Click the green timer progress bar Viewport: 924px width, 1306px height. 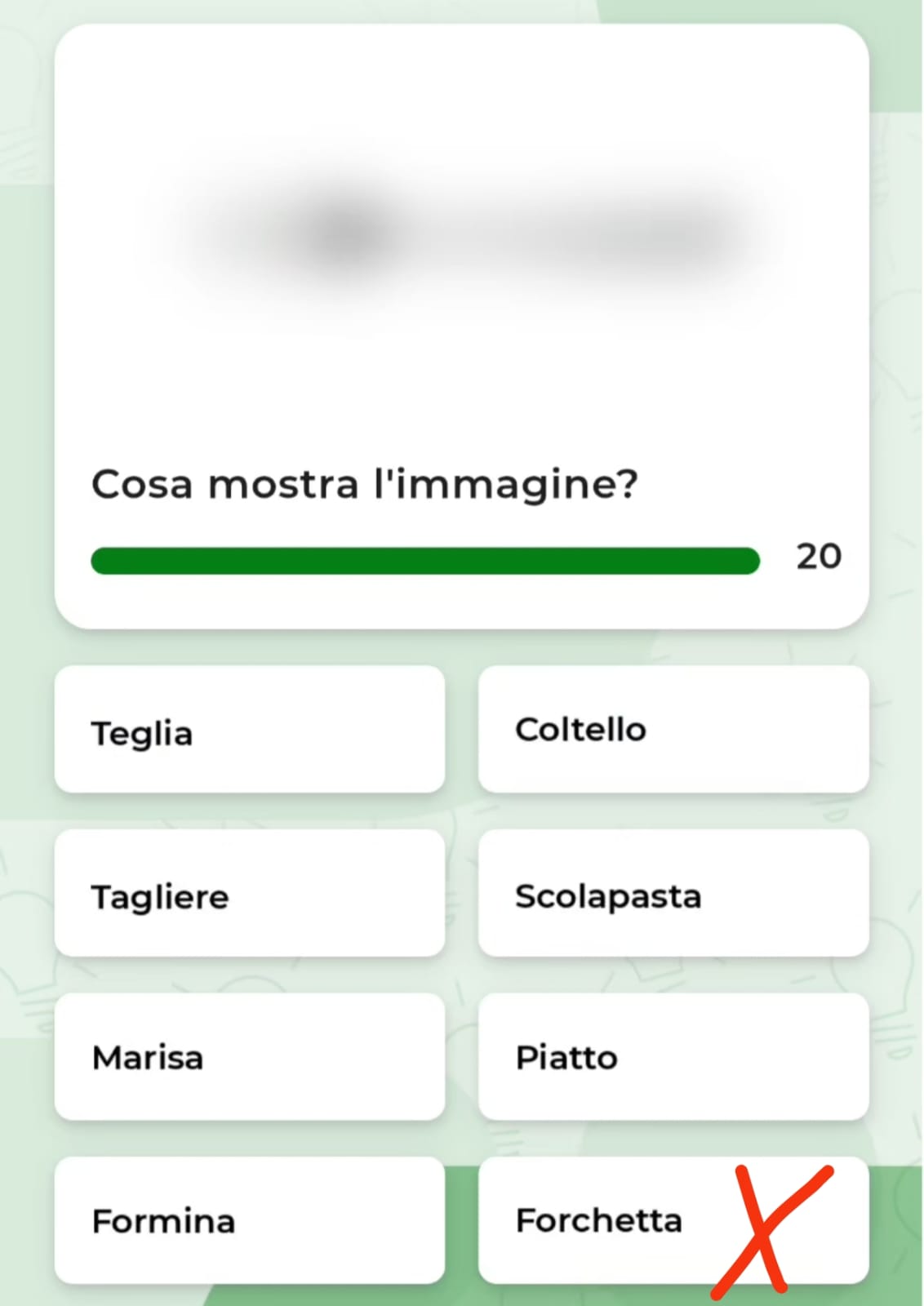pos(424,561)
